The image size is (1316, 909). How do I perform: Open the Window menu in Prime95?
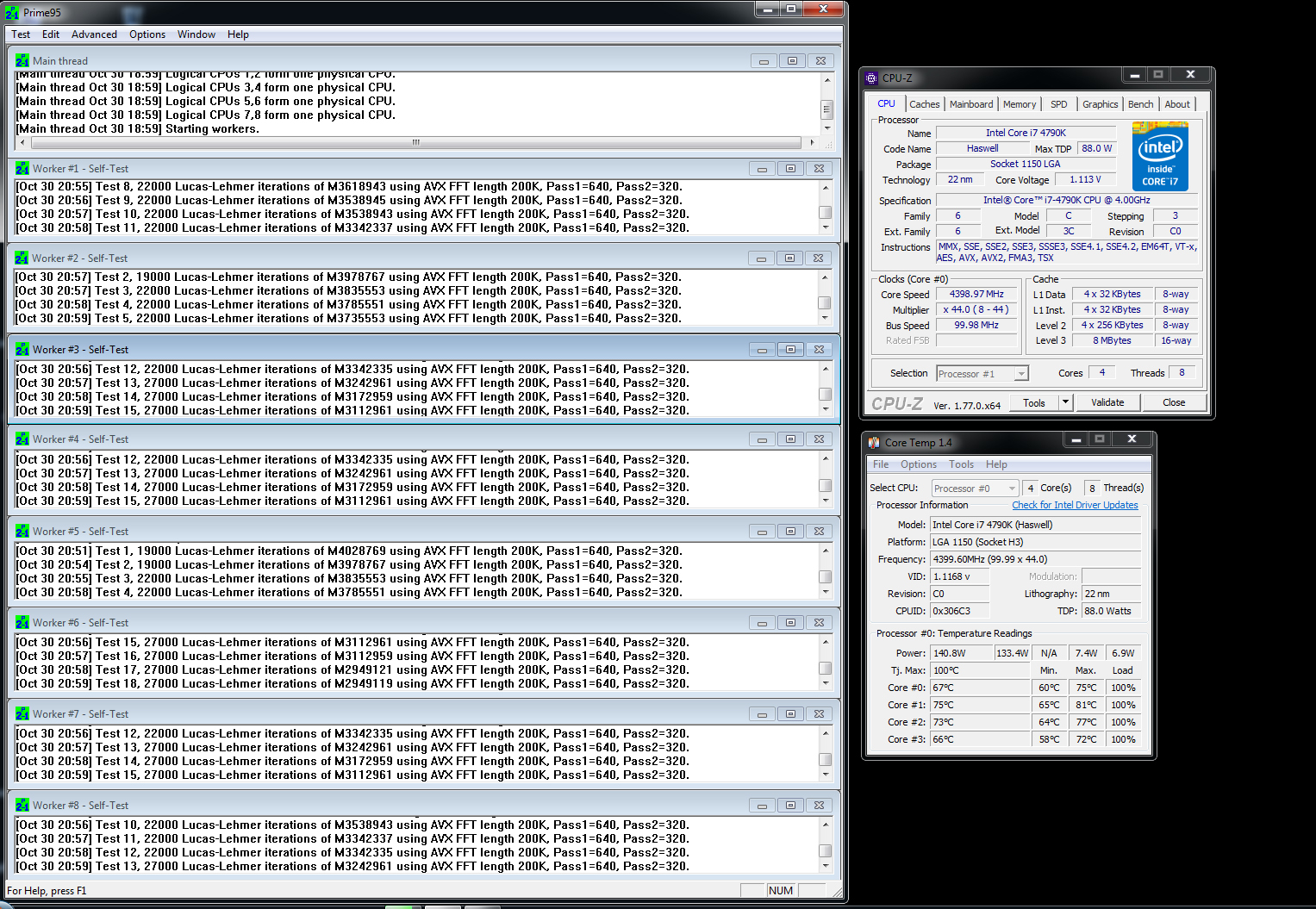tap(196, 34)
